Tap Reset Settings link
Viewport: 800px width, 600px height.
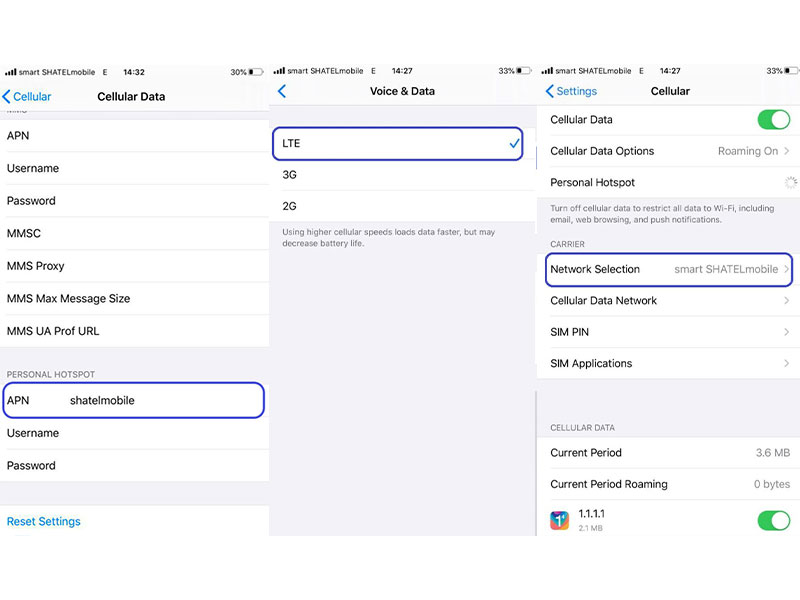pos(44,521)
